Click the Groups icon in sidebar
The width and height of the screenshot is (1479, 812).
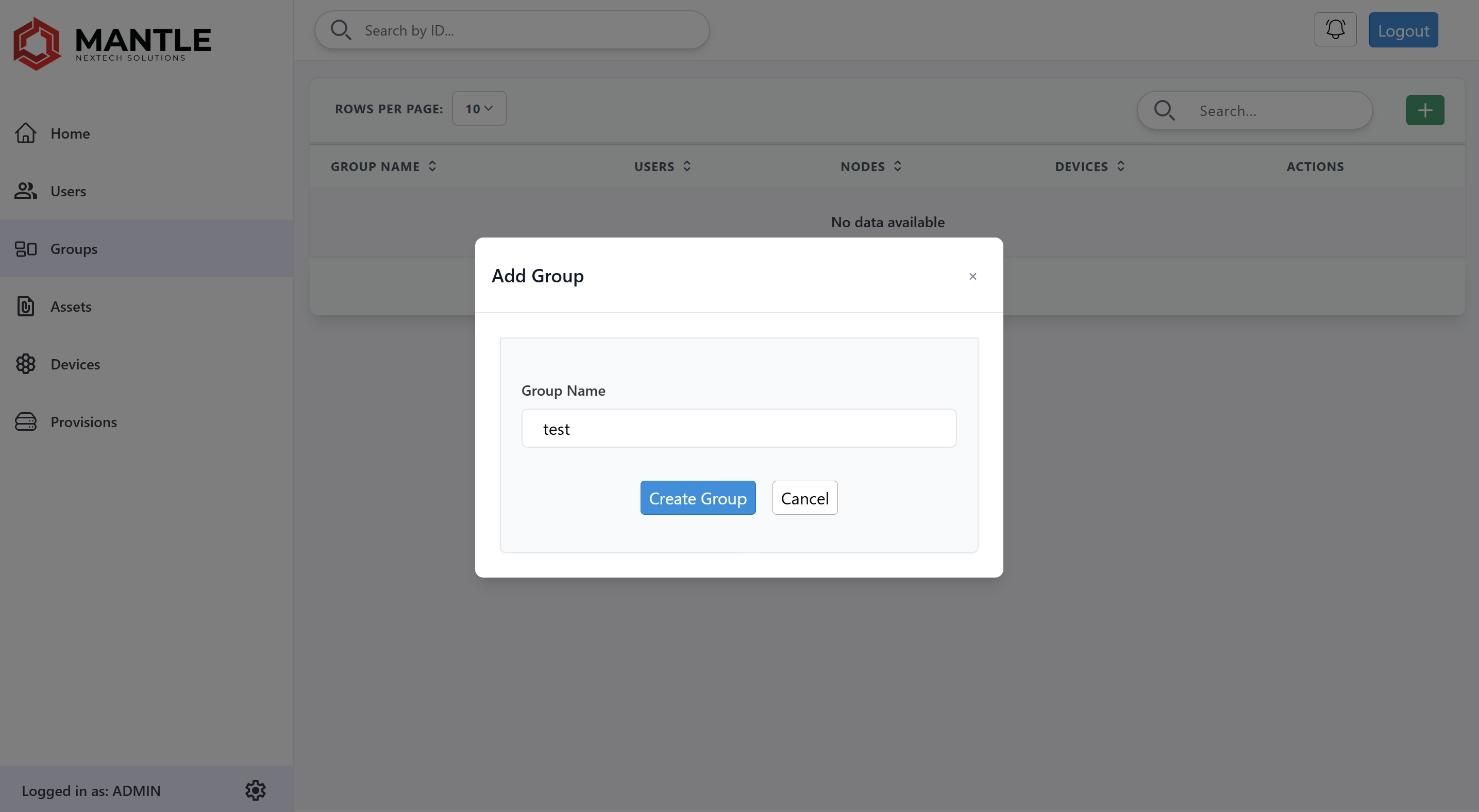pos(26,248)
